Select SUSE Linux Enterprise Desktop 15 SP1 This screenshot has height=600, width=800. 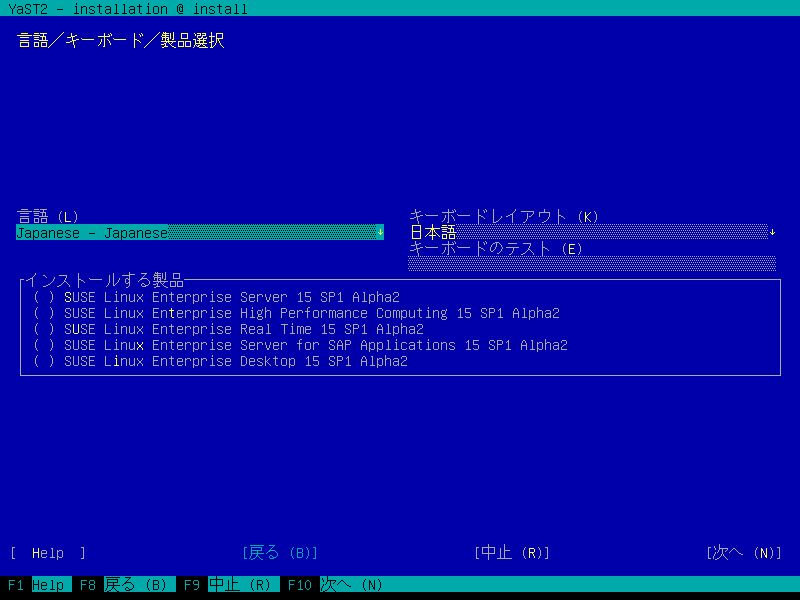click(44, 361)
